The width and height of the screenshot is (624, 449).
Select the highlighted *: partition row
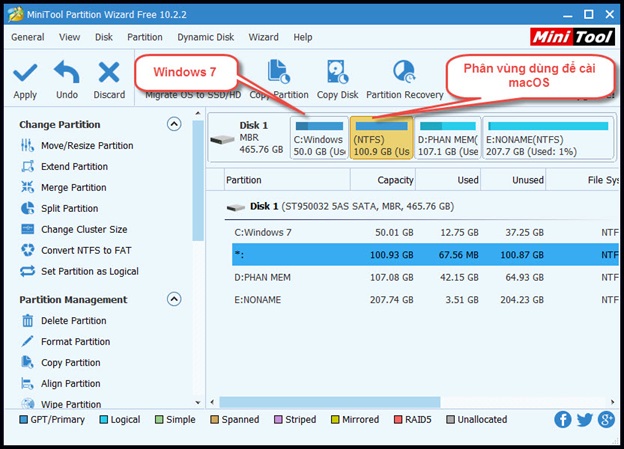pyautogui.click(x=425, y=255)
